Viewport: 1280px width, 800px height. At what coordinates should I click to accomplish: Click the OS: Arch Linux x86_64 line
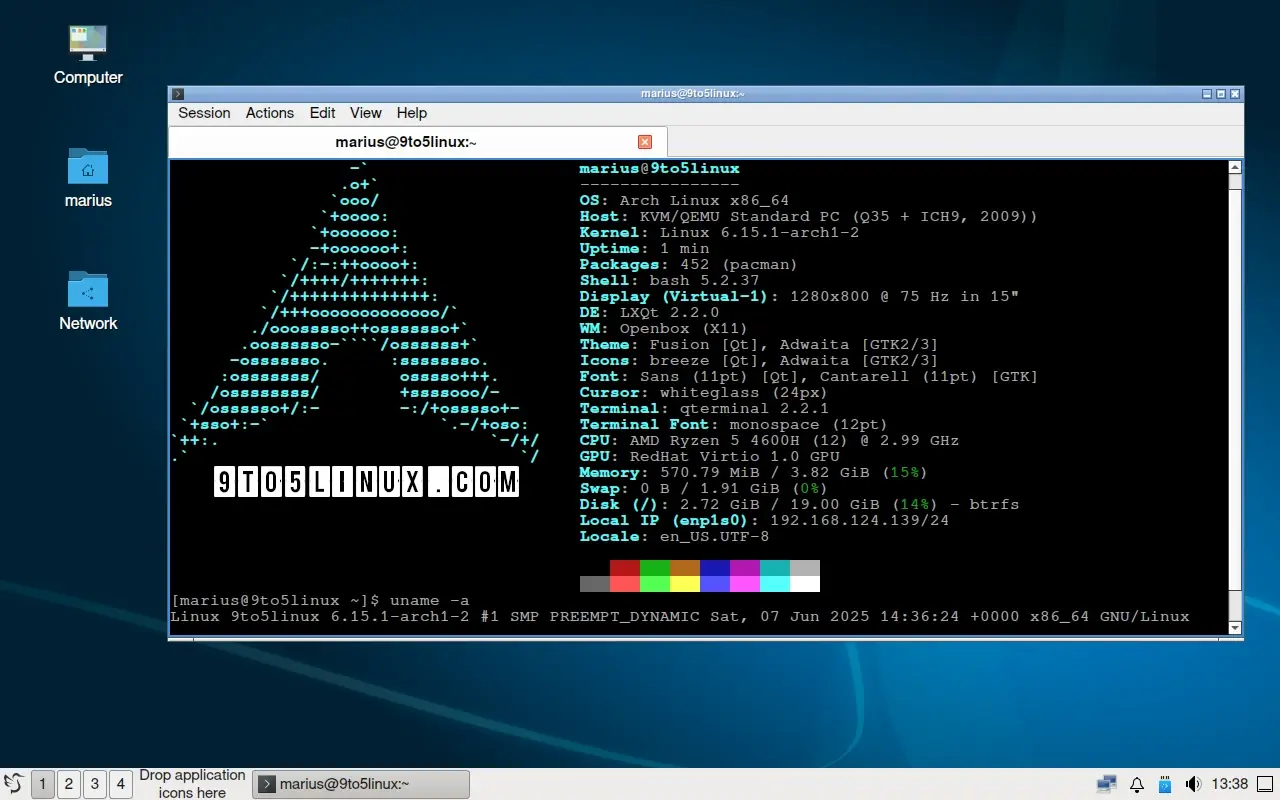pyautogui.click(x=684, y=201)
